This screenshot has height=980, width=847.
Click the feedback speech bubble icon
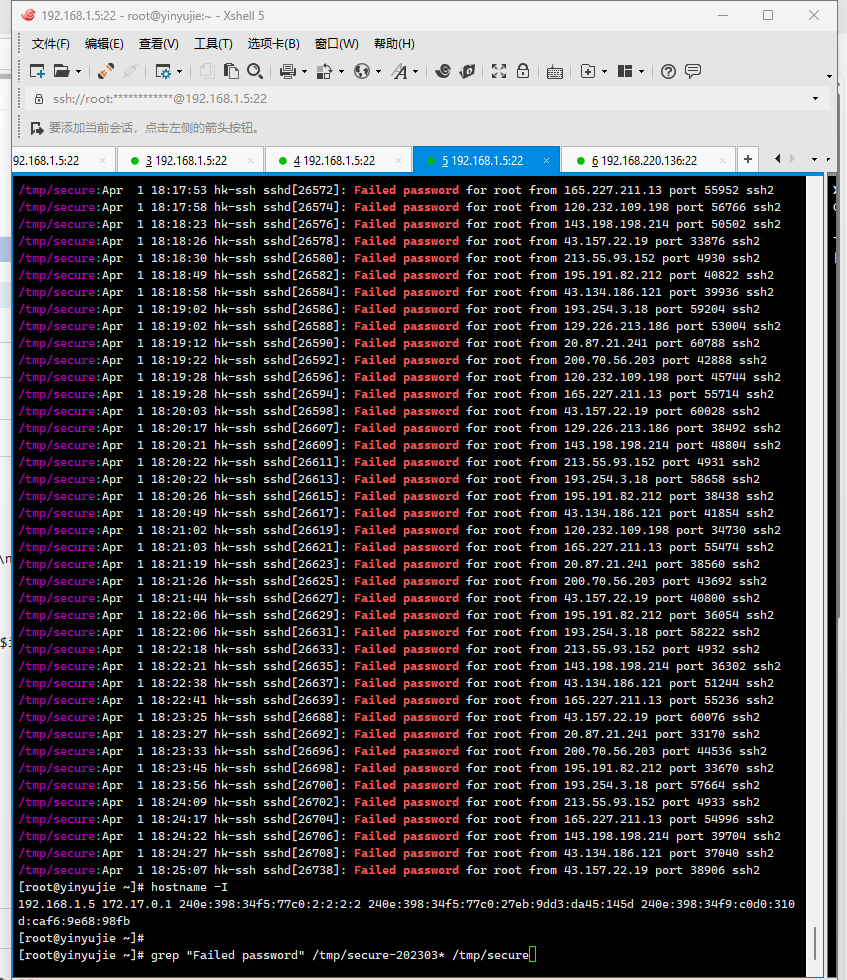[x=693, y=71]
